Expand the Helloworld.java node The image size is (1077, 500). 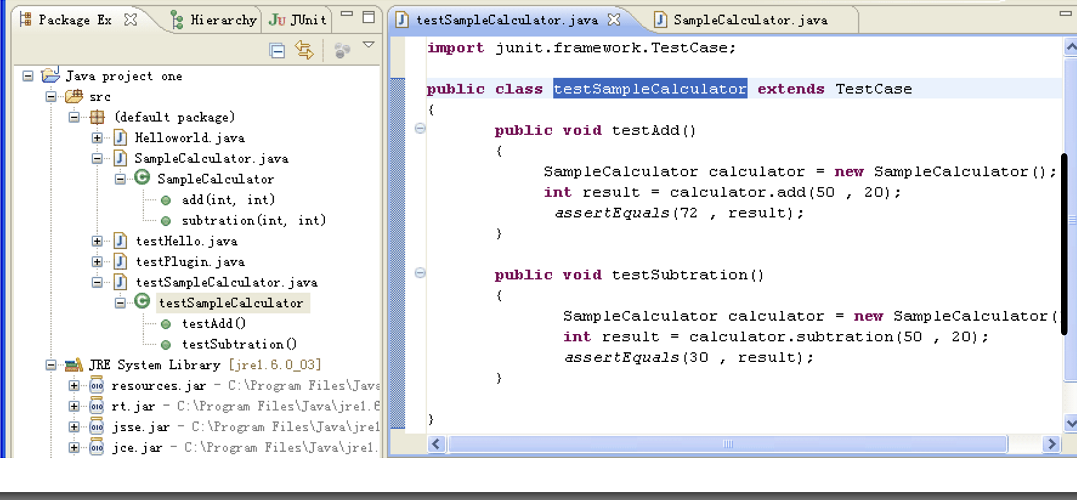coord(97,138)
